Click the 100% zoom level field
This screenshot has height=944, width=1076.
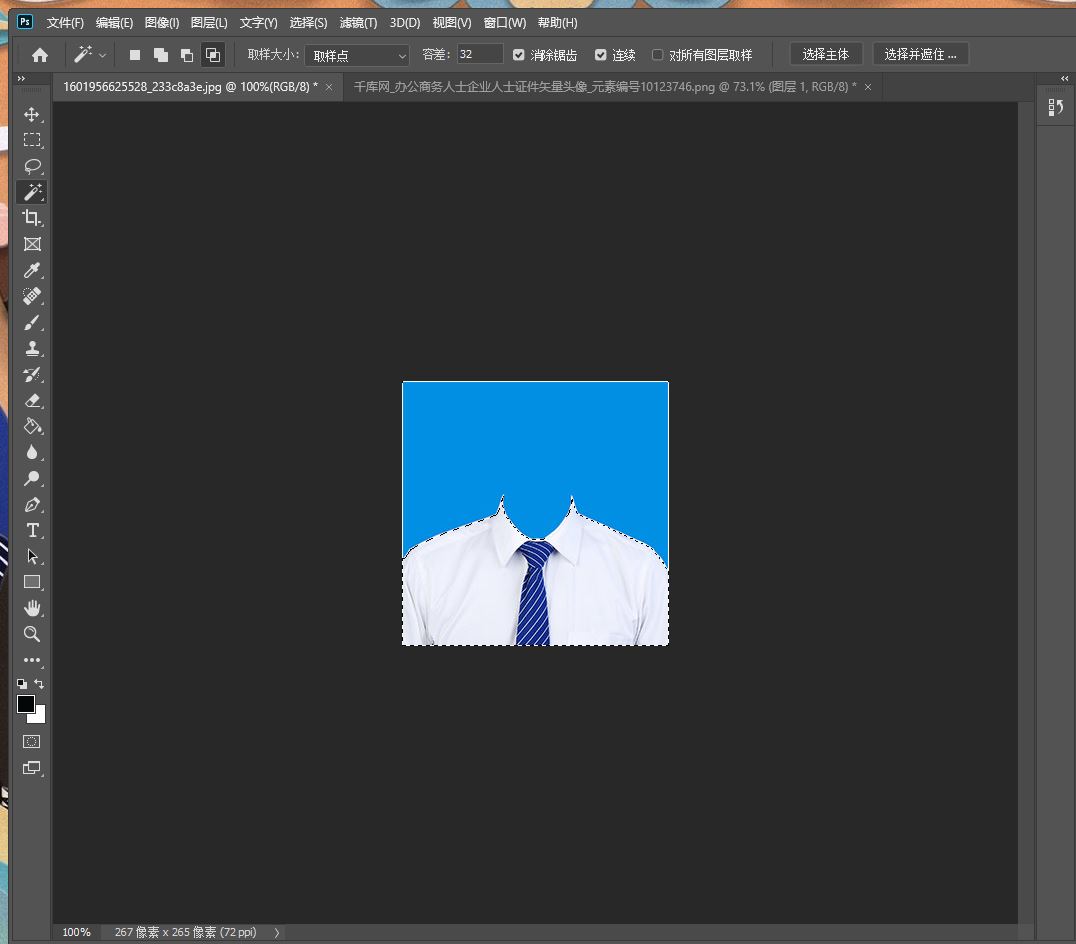tap(76, 932)
